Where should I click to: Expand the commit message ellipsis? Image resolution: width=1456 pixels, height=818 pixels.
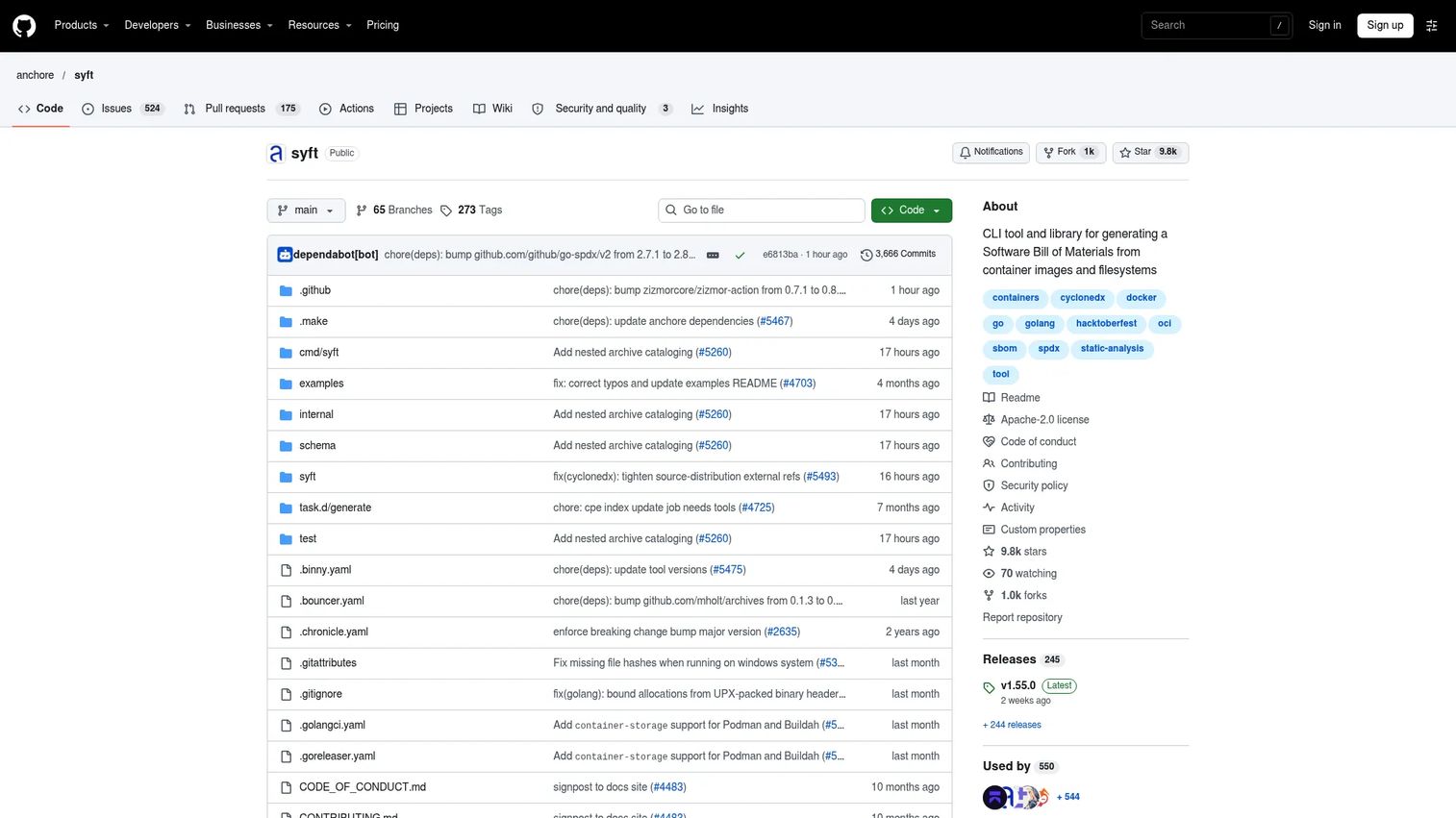(x=713, y=255)
